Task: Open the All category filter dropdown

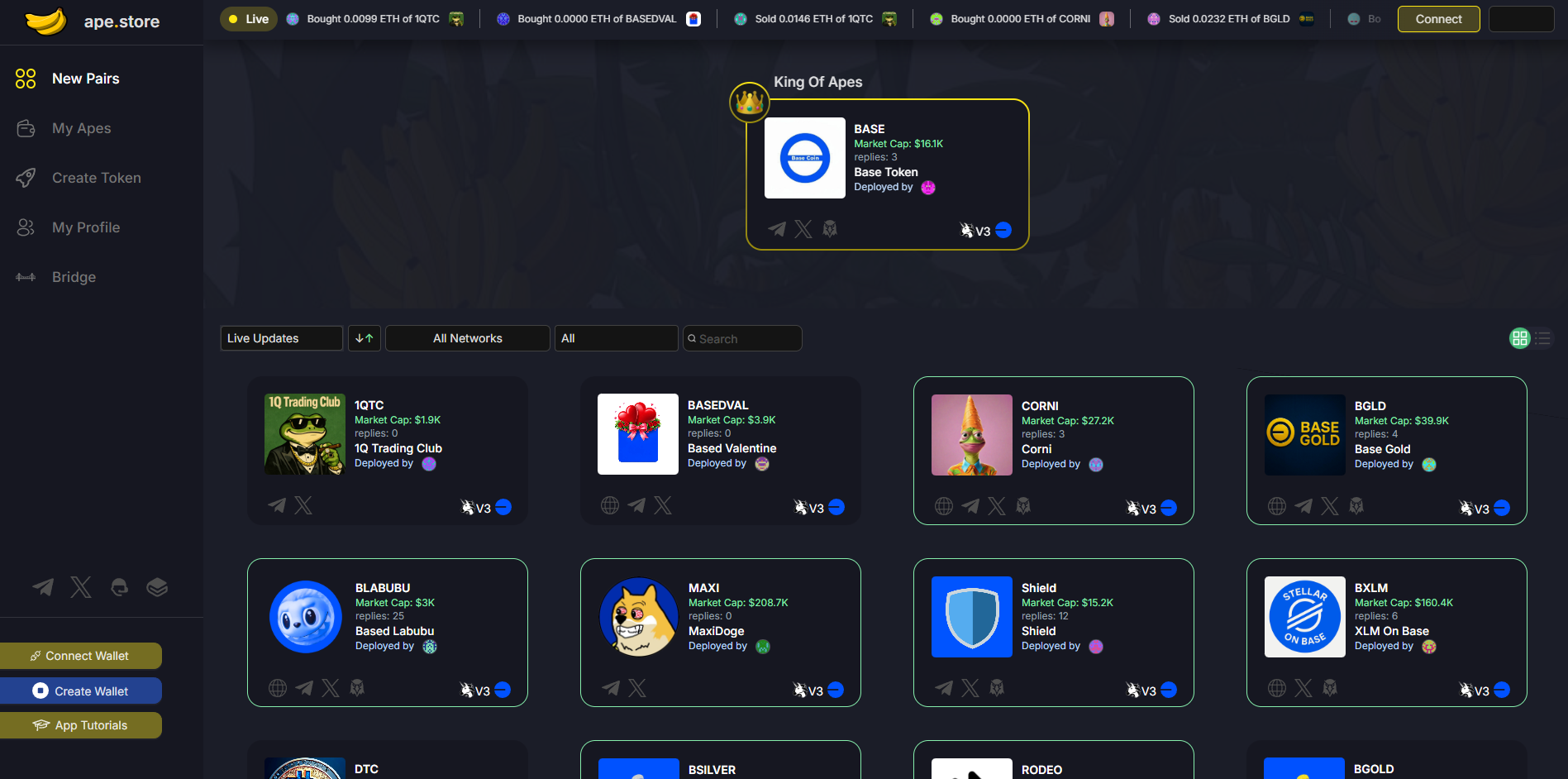Action: pyautogui.click(x=615, y=337)
